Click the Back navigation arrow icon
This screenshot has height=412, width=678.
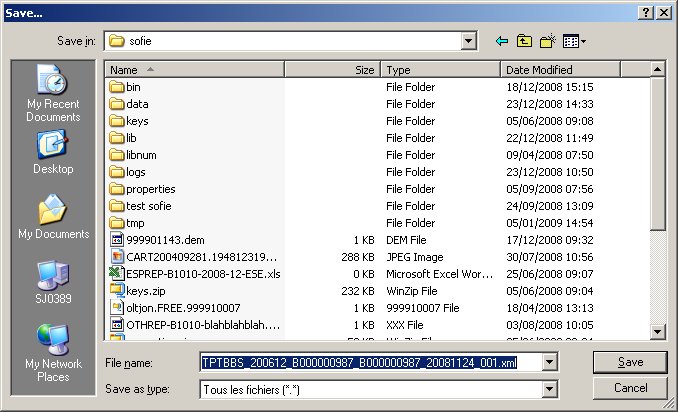tap(502, 41)
